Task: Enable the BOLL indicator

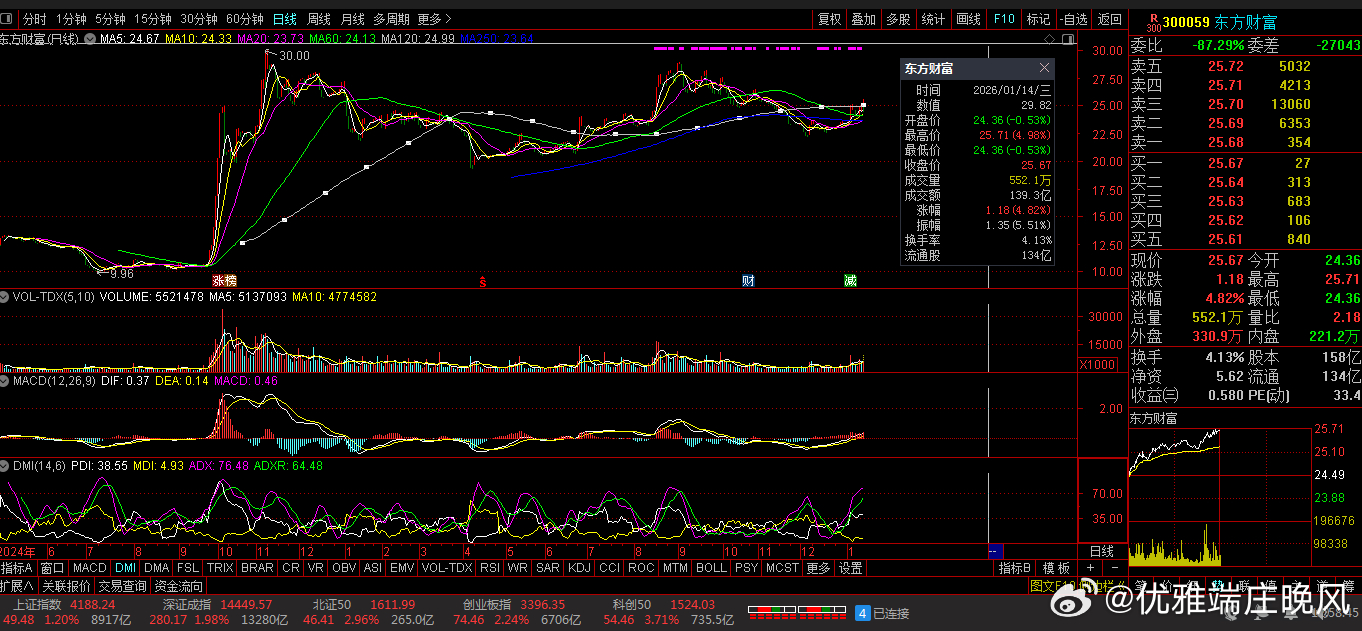Action: tap(711, 568)
